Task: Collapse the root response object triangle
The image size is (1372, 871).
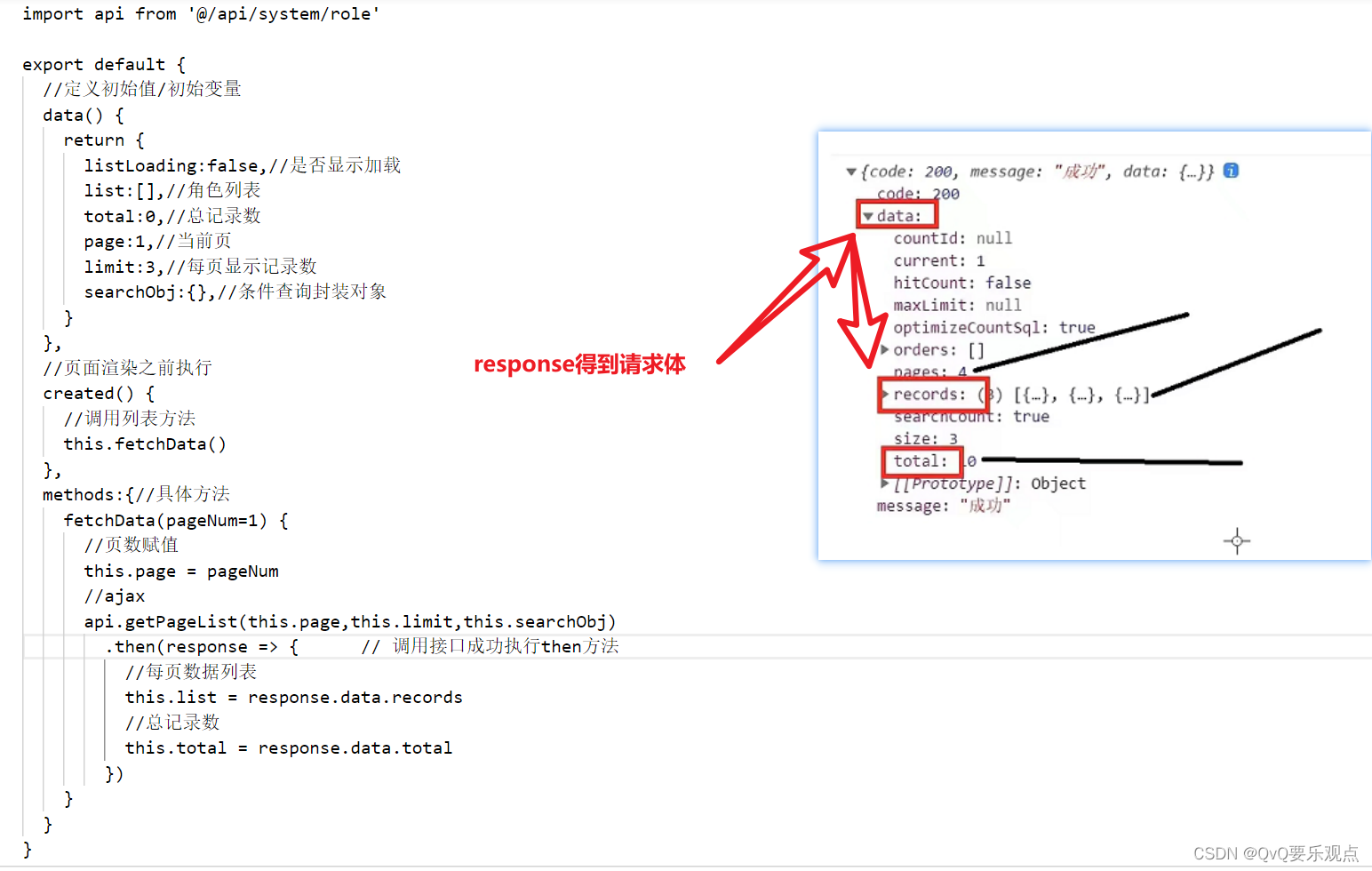Action: pos(851,172)
